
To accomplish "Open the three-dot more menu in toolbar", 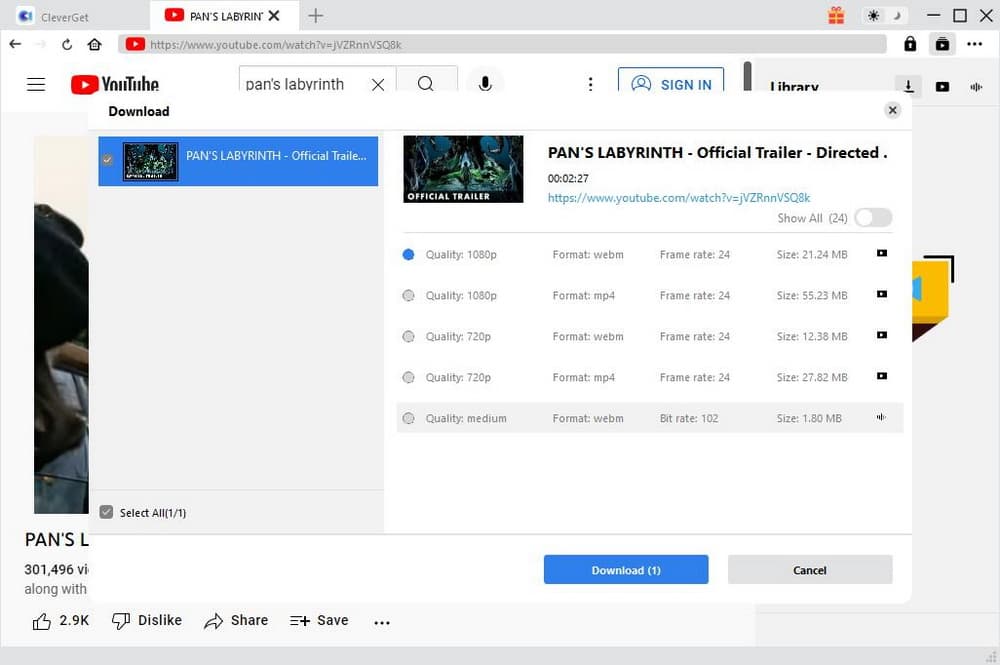I will (x=975, y=44).
